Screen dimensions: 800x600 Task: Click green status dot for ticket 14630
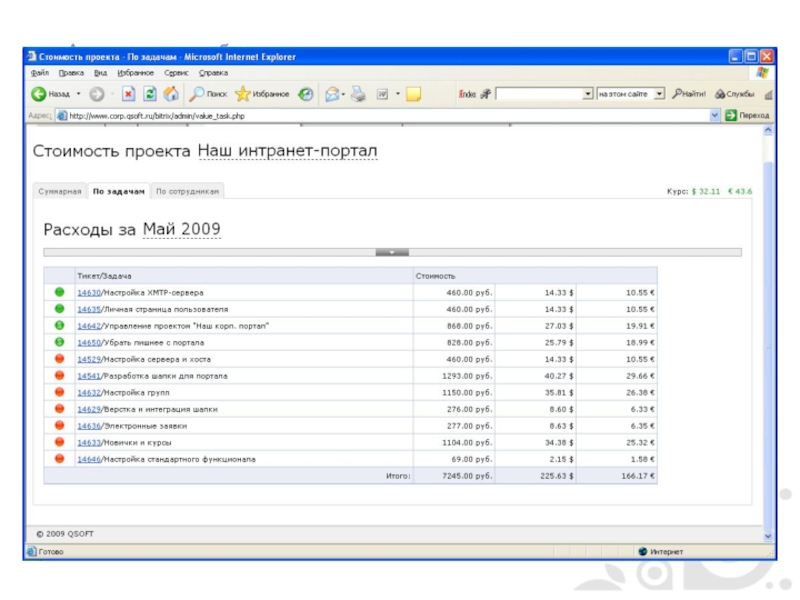coord(59,292)
